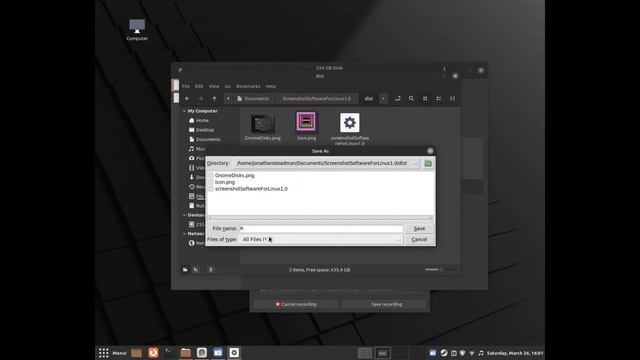Select Icon.png in Save As file list
This screenshot has width=640, height=360.
(x=224, y=182)
